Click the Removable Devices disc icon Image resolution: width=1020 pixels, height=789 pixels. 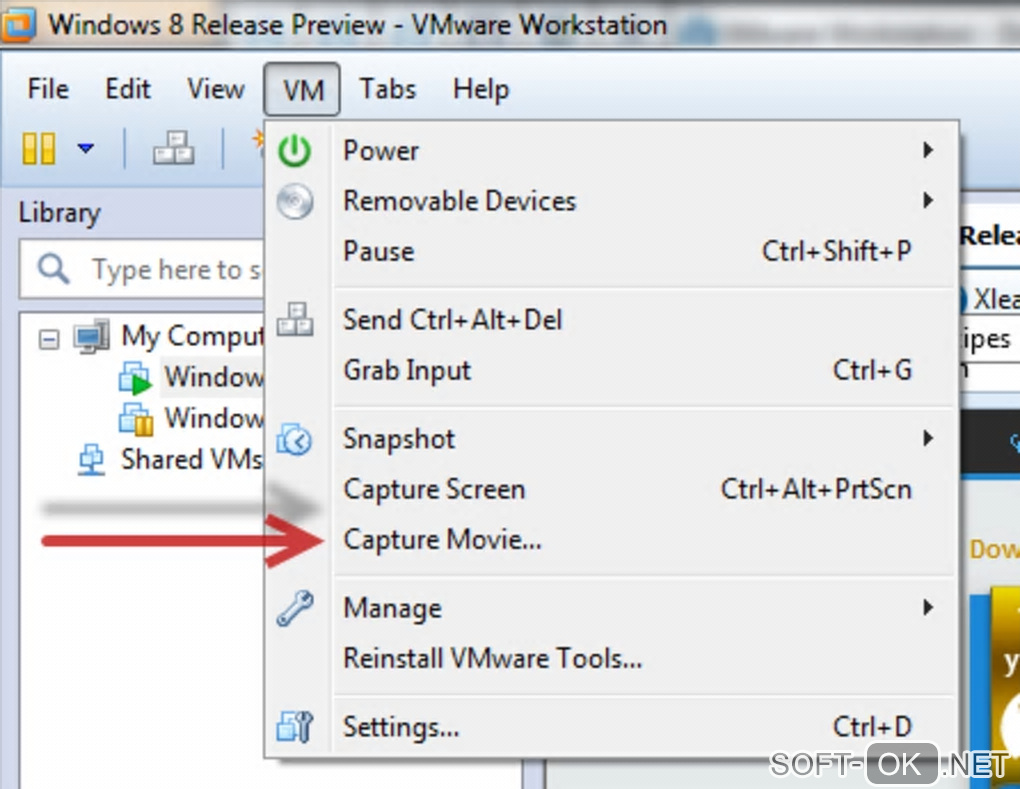pos(295,201)
